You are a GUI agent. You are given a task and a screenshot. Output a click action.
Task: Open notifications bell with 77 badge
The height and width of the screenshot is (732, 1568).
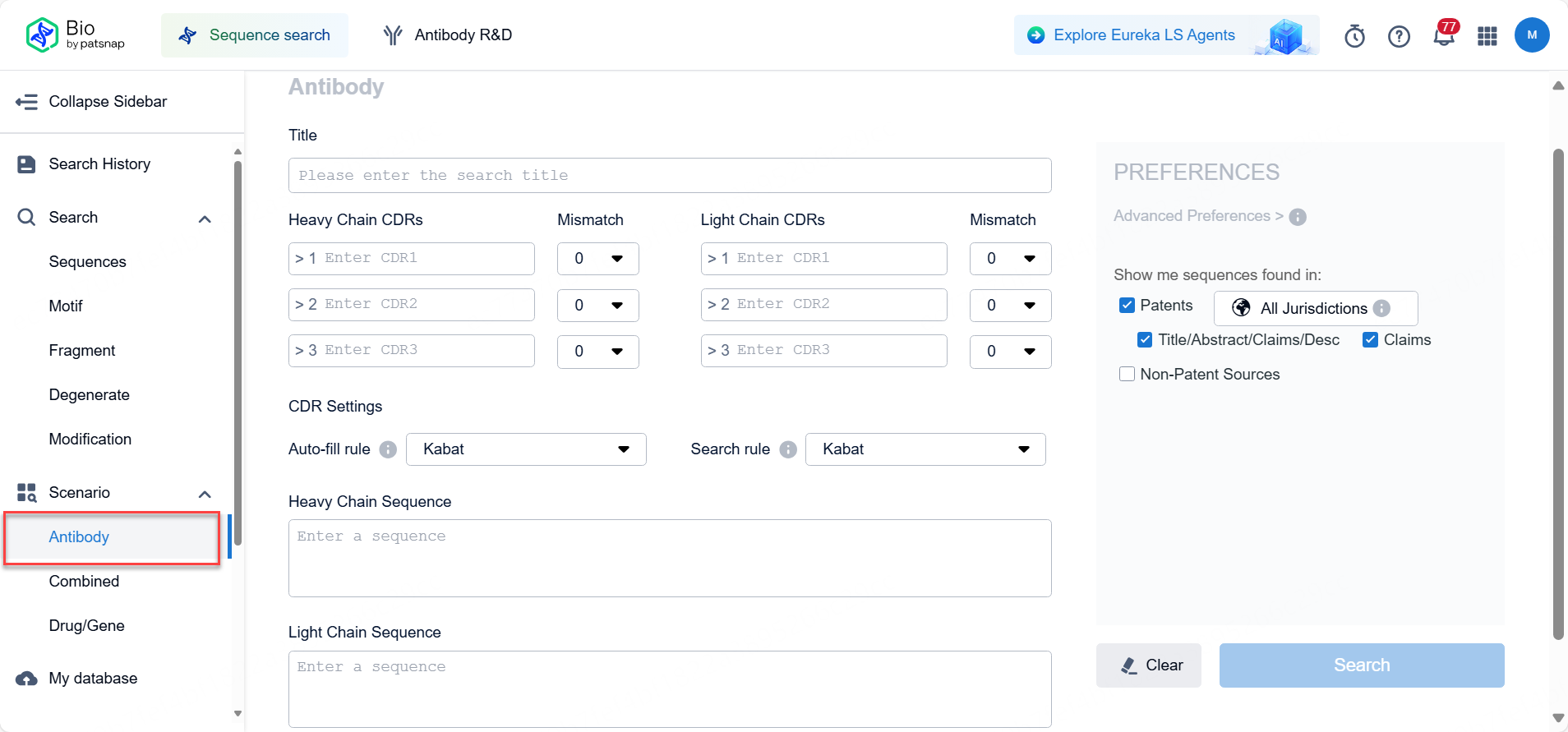pos(1443,36)
